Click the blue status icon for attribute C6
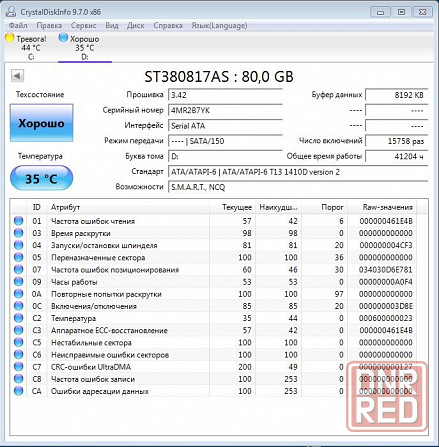Viewport: 439px width, 447px height. (19, 355)
